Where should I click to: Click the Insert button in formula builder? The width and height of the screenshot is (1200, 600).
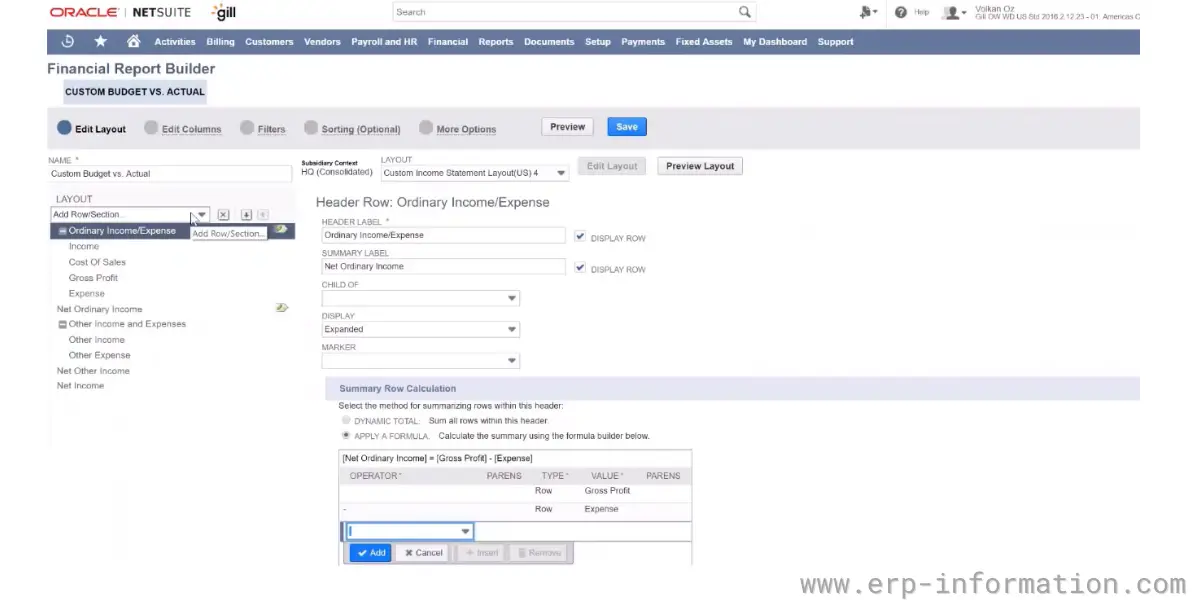[481, 553]
